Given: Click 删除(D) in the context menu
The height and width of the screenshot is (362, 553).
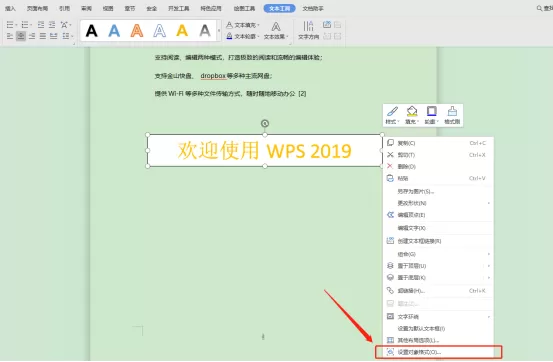Looking at the screenshot, I should (437, 166).
